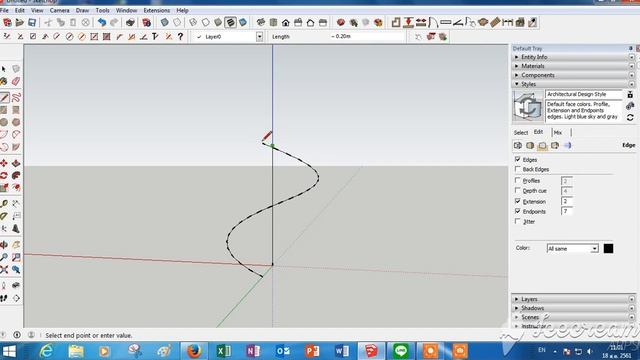The image size is (640, 360).
Task: Enable the Jitter checkbox
Action: tap(518, 221)
